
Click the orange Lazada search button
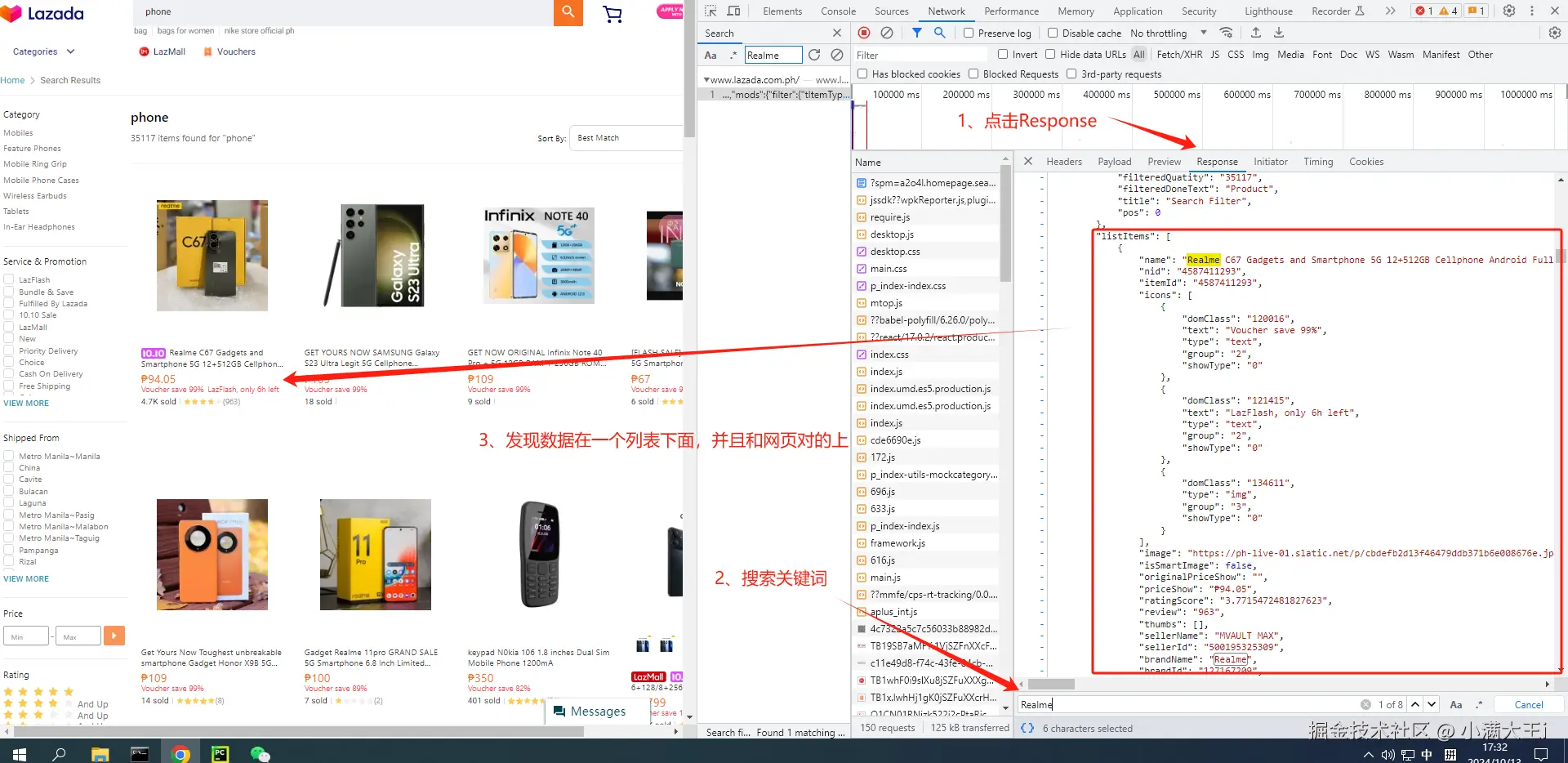coord(568,12)
